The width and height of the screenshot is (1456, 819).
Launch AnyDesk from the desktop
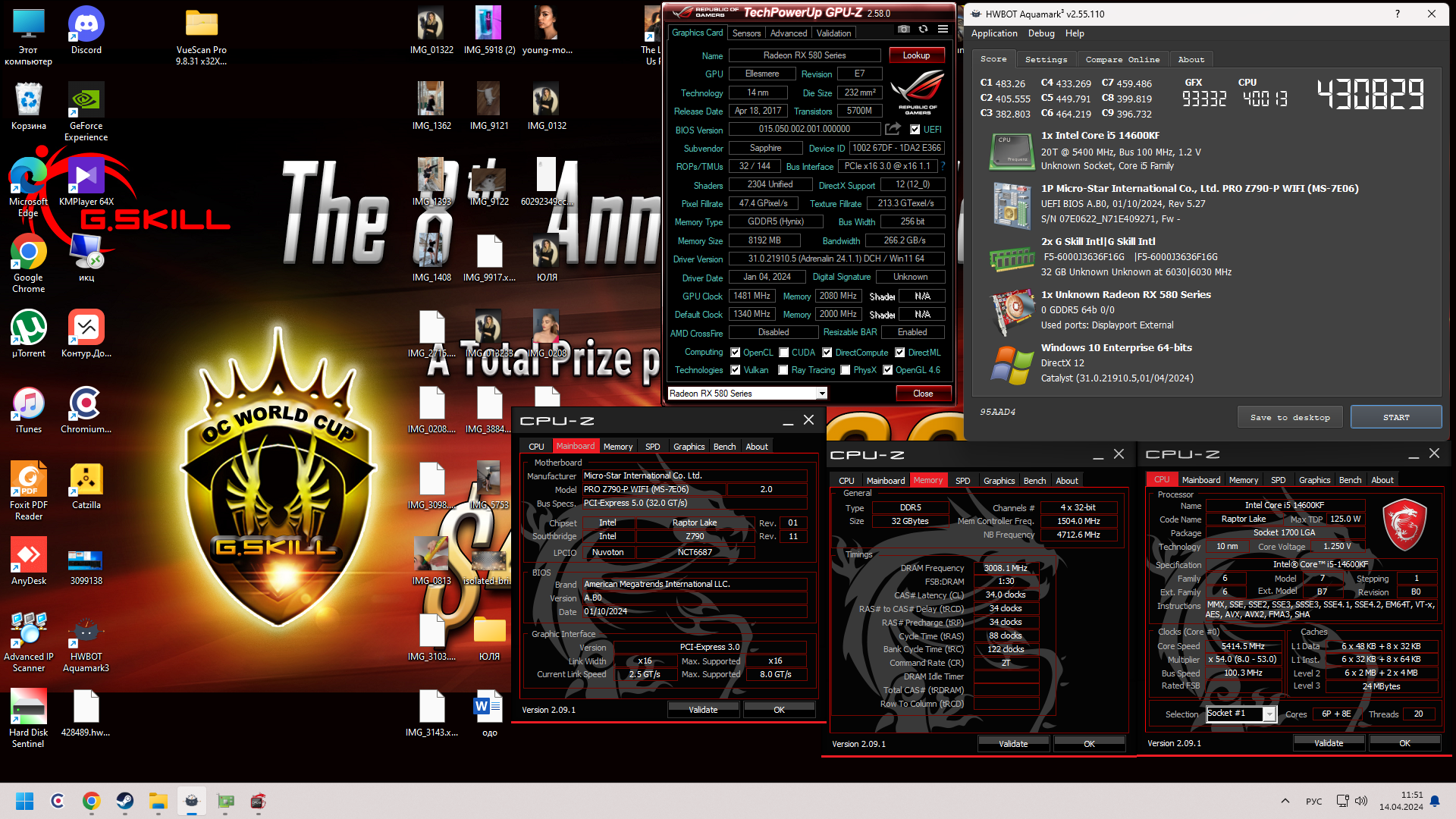coord(29,561)
